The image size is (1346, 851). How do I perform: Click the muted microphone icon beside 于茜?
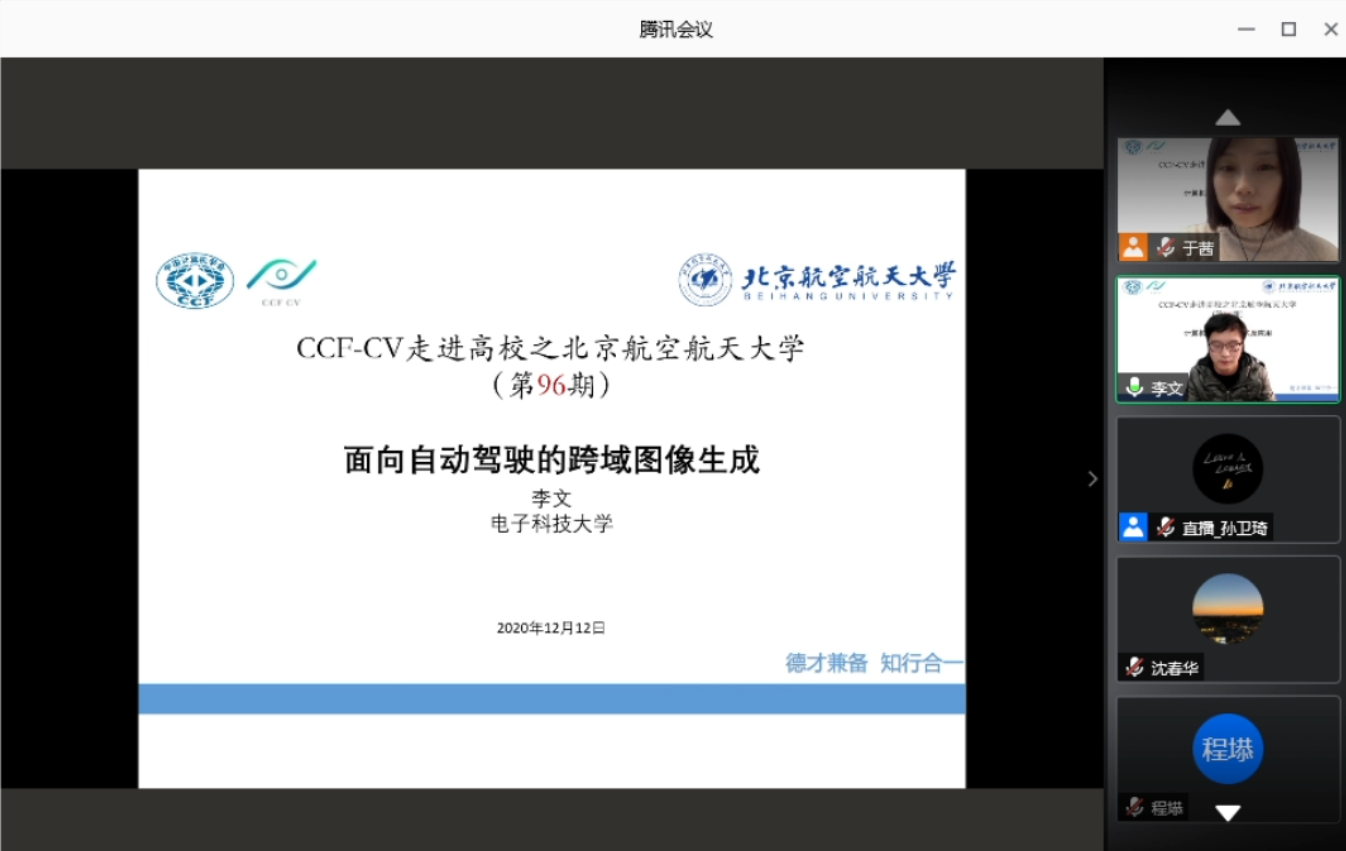click(x=1165, y=247)
